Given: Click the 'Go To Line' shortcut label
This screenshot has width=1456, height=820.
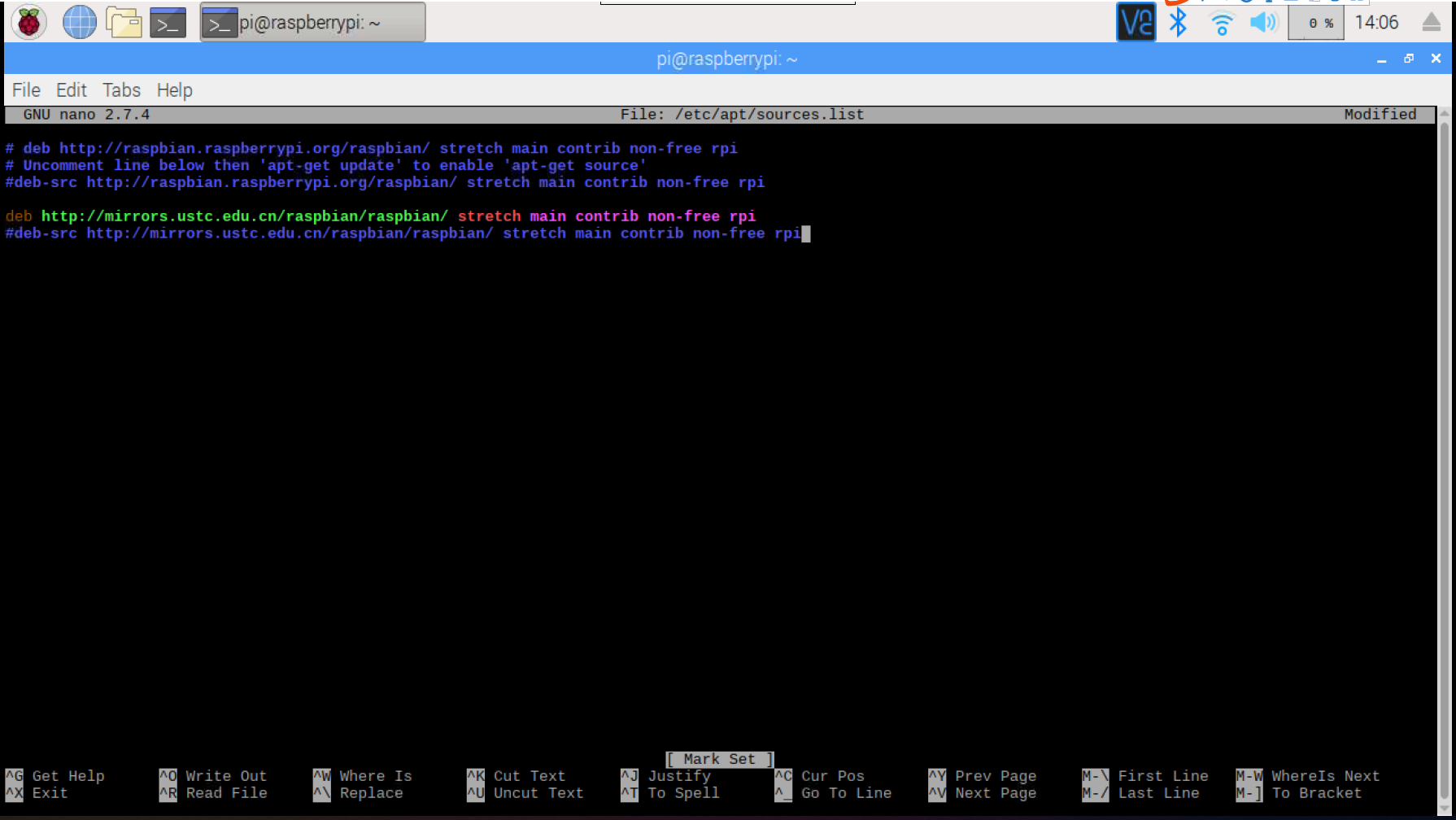Looking at the screenshot, I should [846, 793].
